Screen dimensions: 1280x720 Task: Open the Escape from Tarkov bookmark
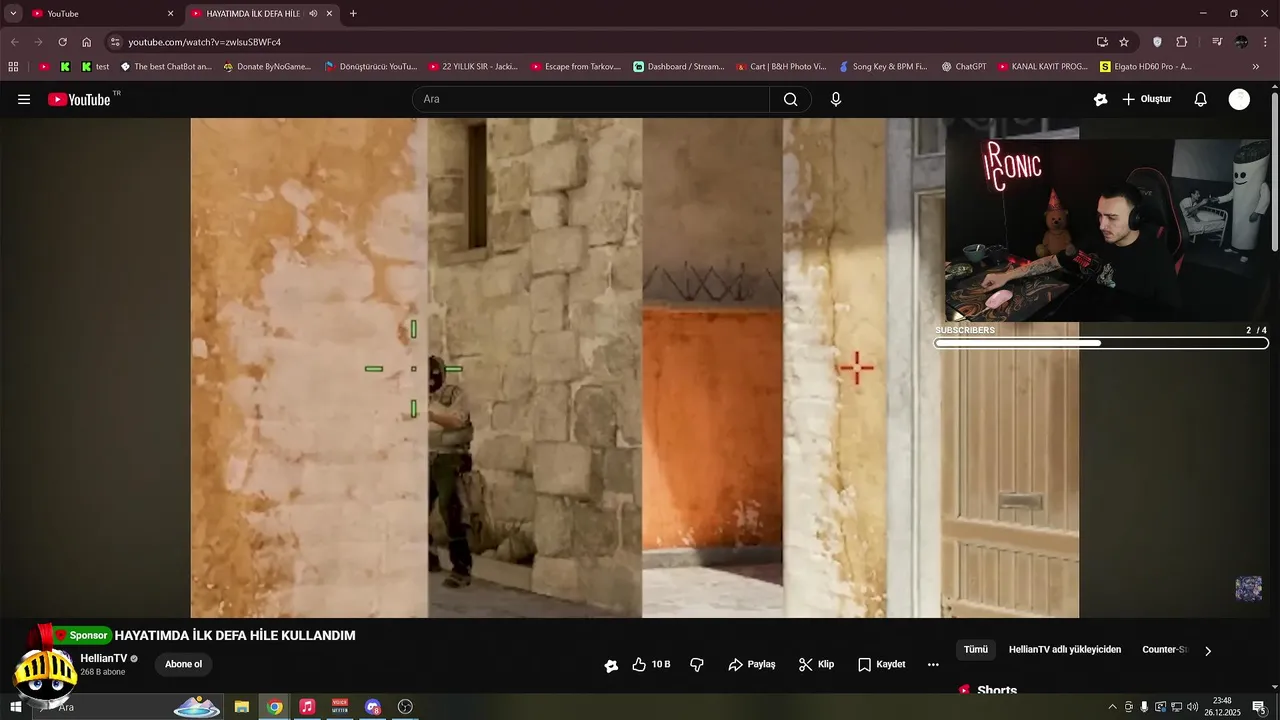pos(576,67)
